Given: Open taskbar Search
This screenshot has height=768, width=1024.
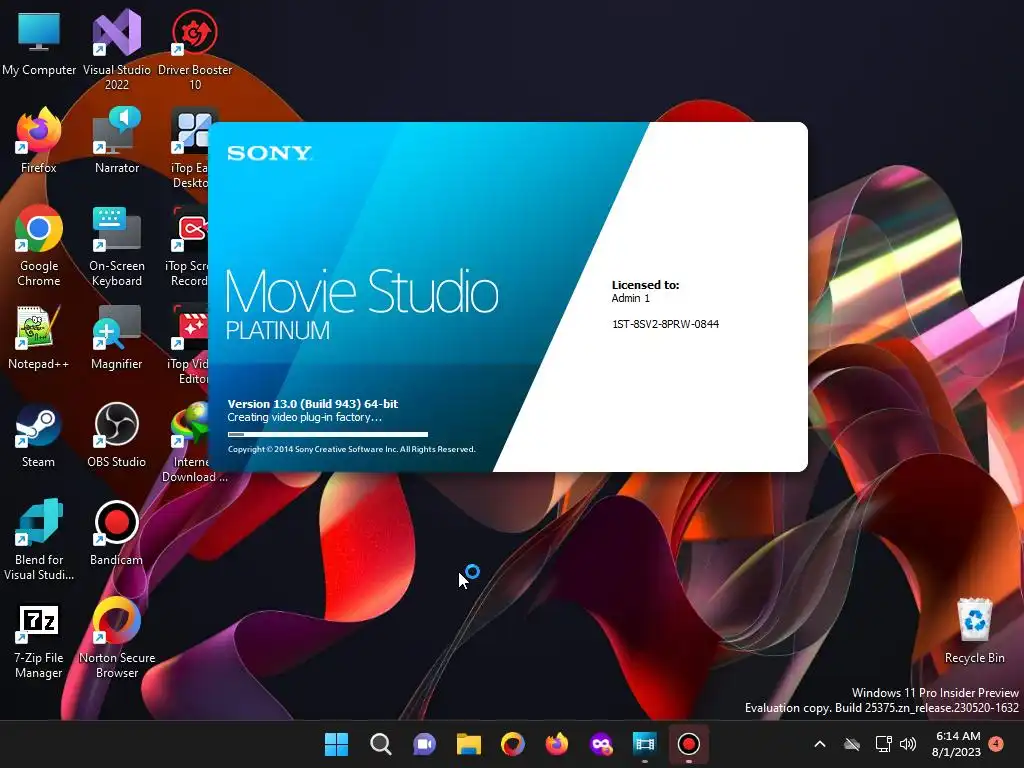Looking at the screenshot, I should (381, 744).
